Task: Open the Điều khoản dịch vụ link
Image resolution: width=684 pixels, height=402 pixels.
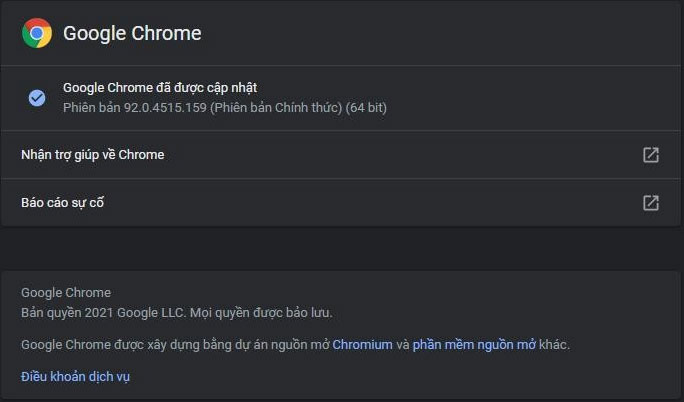Action: (75, 376)
